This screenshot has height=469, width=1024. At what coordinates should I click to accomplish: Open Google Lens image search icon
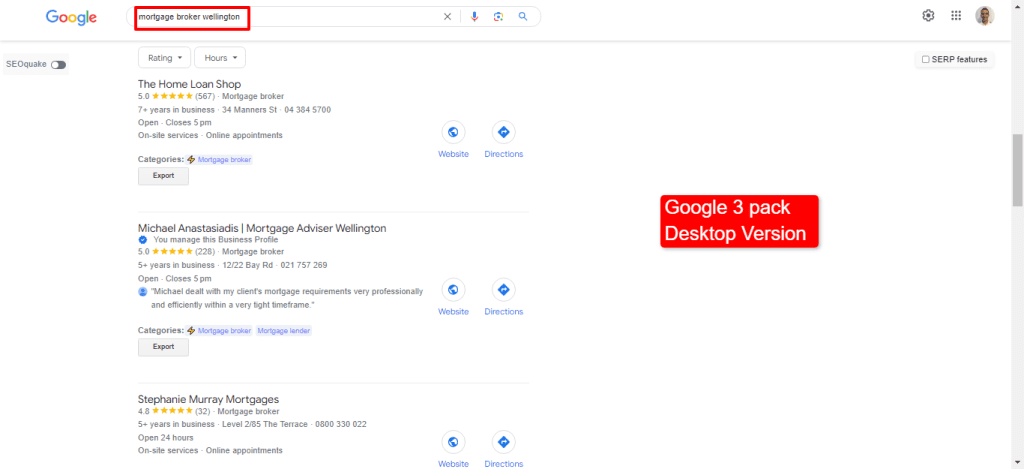coord(498,17)
